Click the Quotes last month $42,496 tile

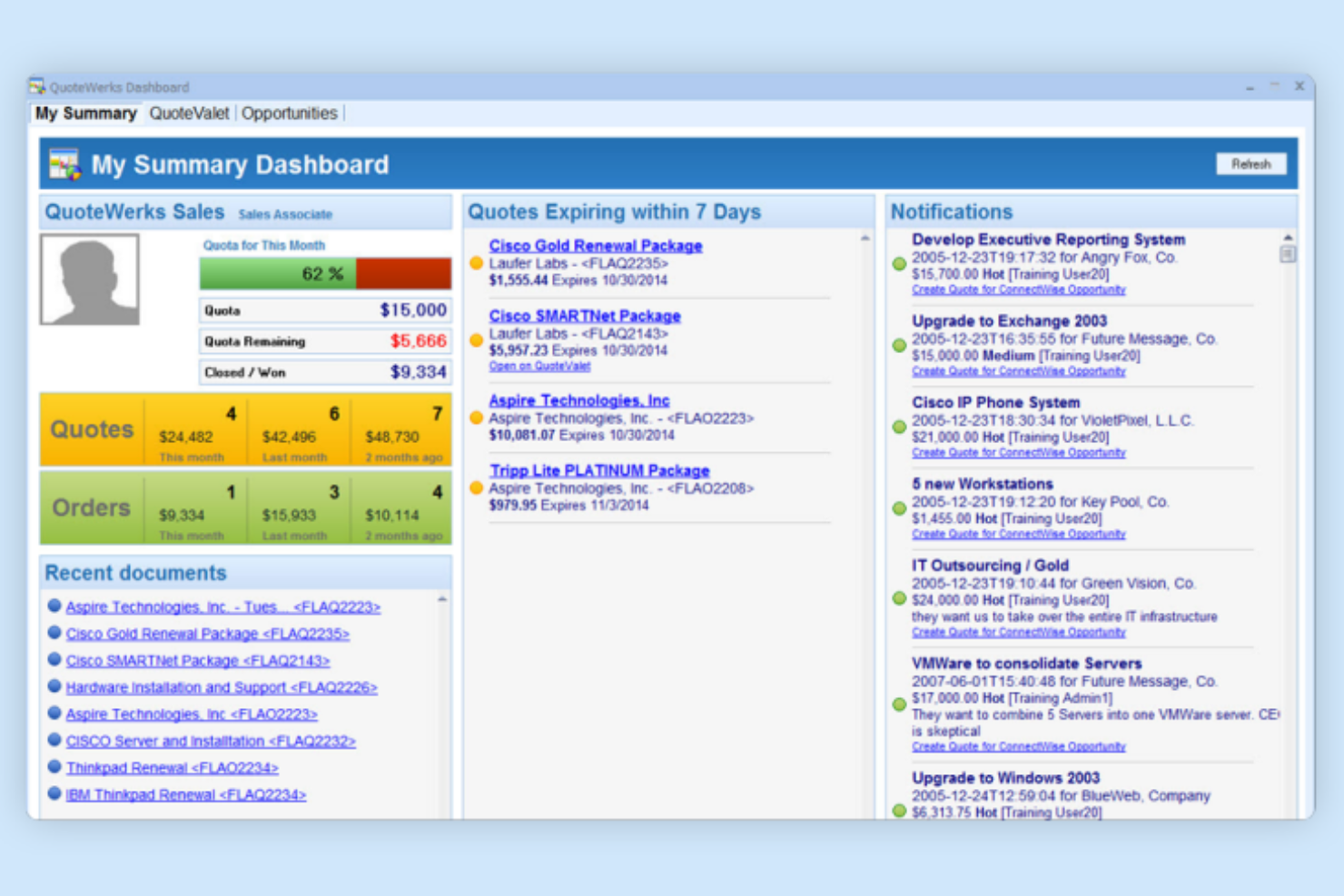click(298, 431)
